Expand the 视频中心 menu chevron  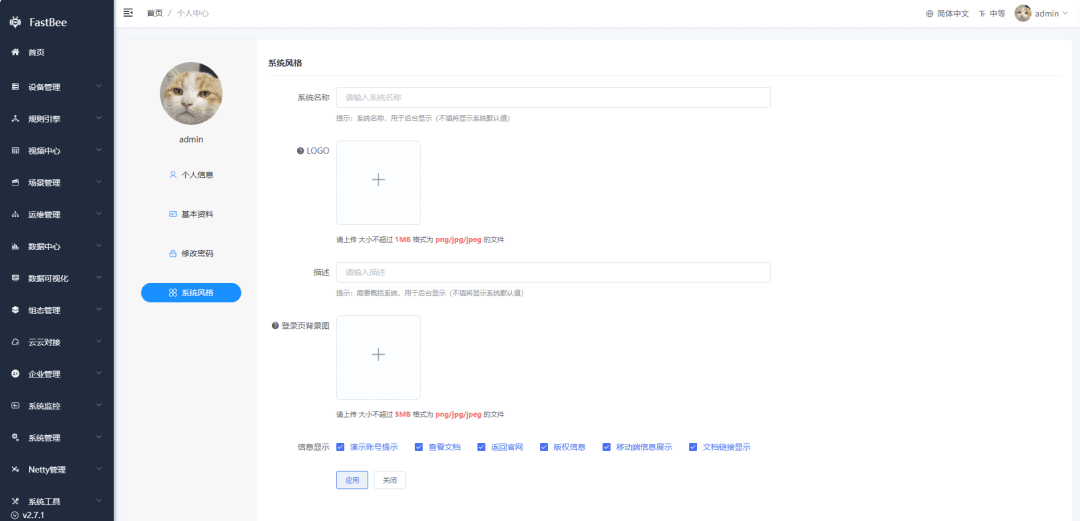(99, 150)
